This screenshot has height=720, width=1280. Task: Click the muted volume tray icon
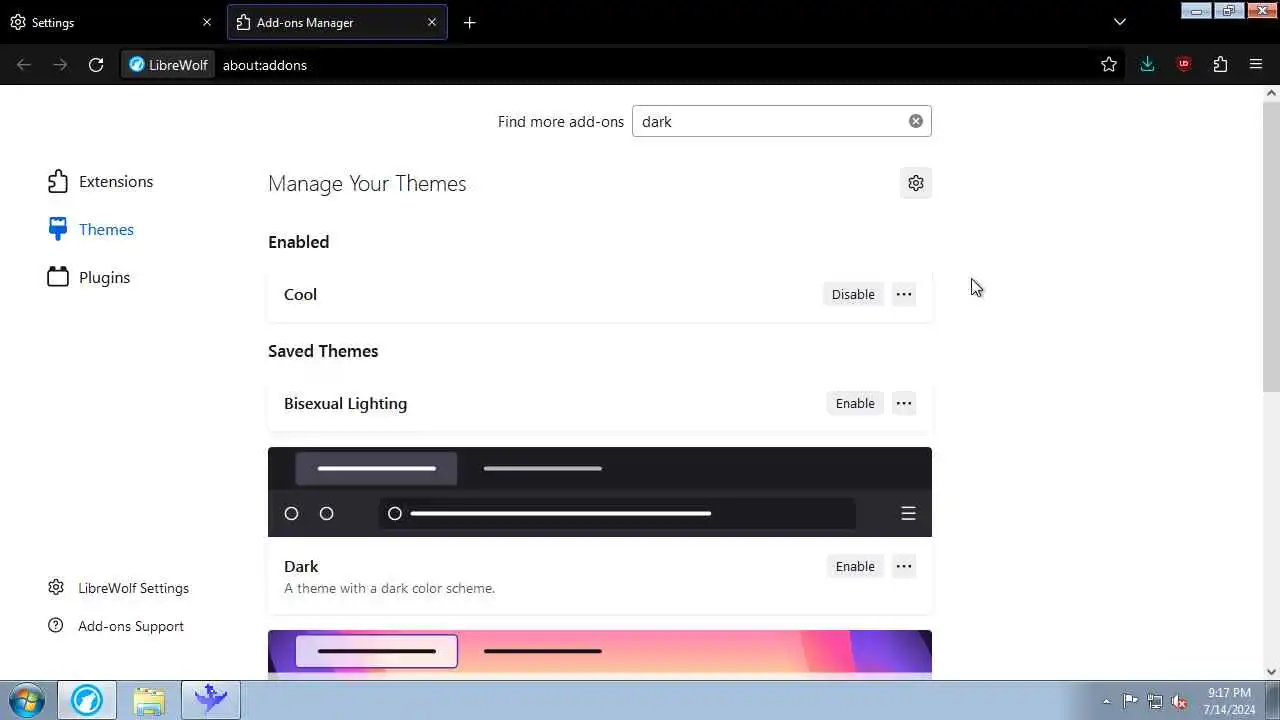1180,701
